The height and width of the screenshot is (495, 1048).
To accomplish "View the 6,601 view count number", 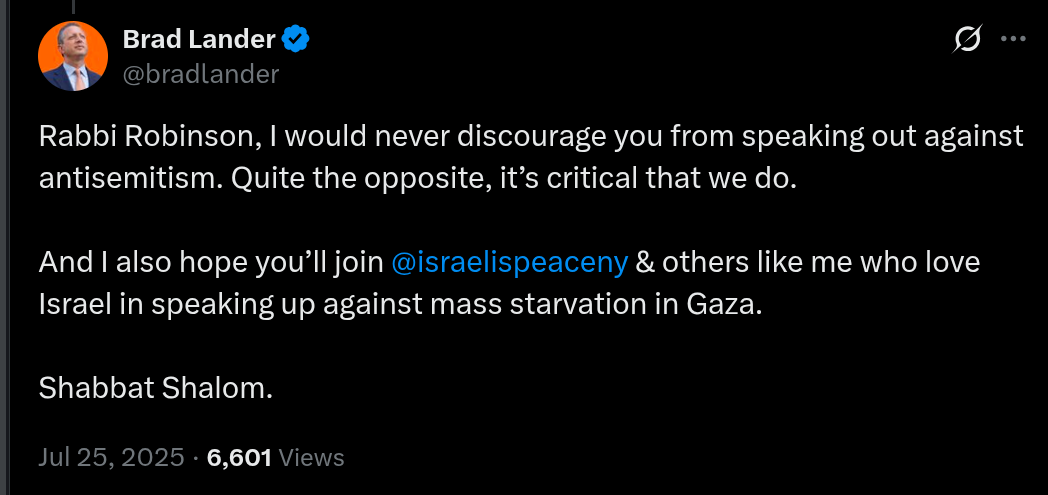I will pyautogui.click(x=239, y=458).
